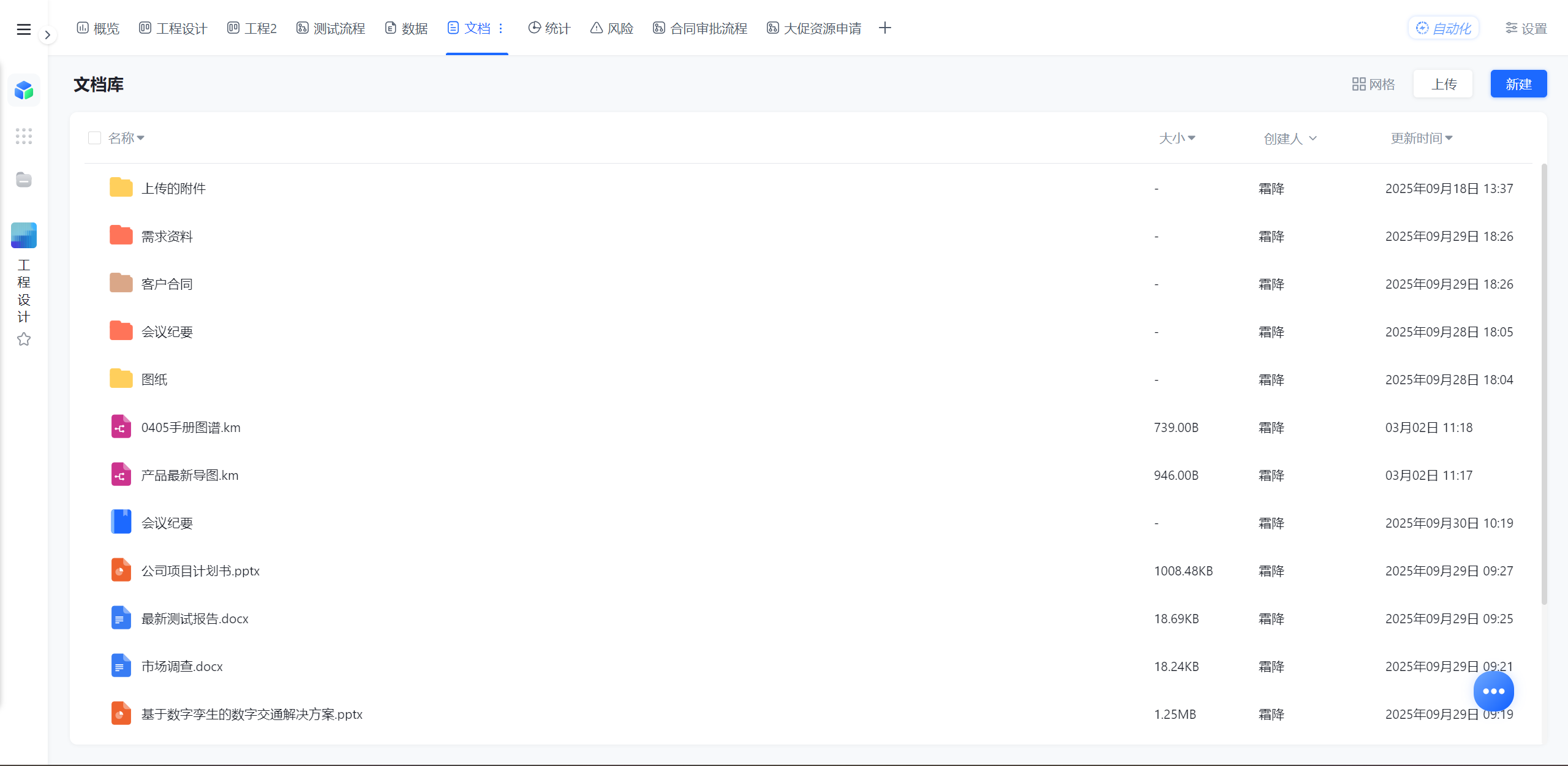Open the 风险 tab
The height and width of the screenshot is (766, 1568).
pos(611,28)
